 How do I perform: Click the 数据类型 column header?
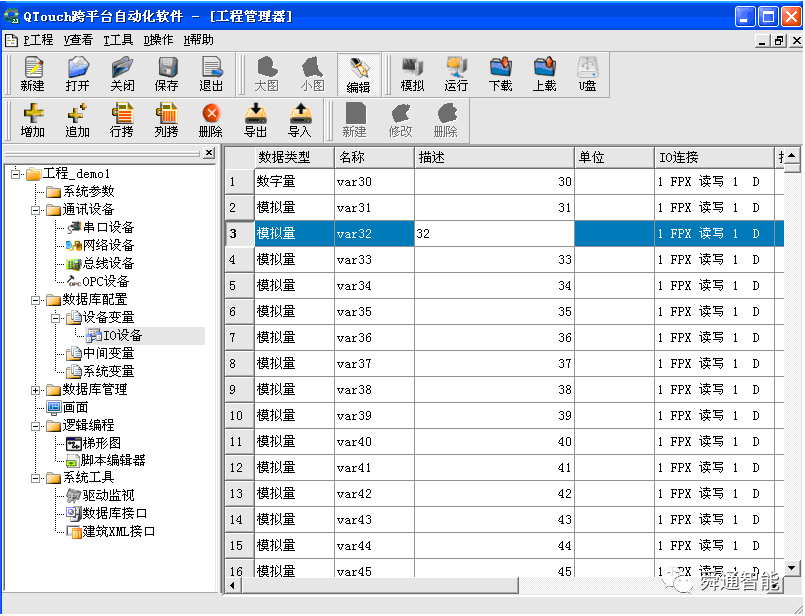(x=294, y=158)
